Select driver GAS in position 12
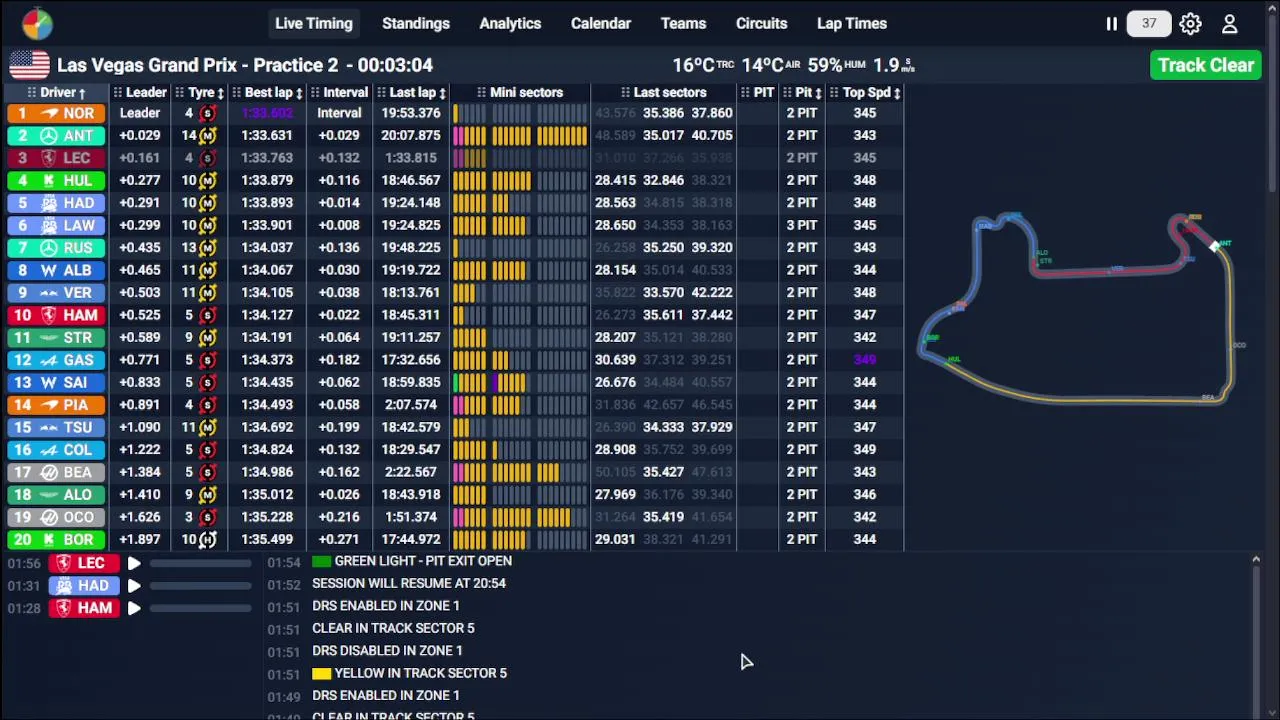This screenshot has height=720, width=1280. coord(57,360)
